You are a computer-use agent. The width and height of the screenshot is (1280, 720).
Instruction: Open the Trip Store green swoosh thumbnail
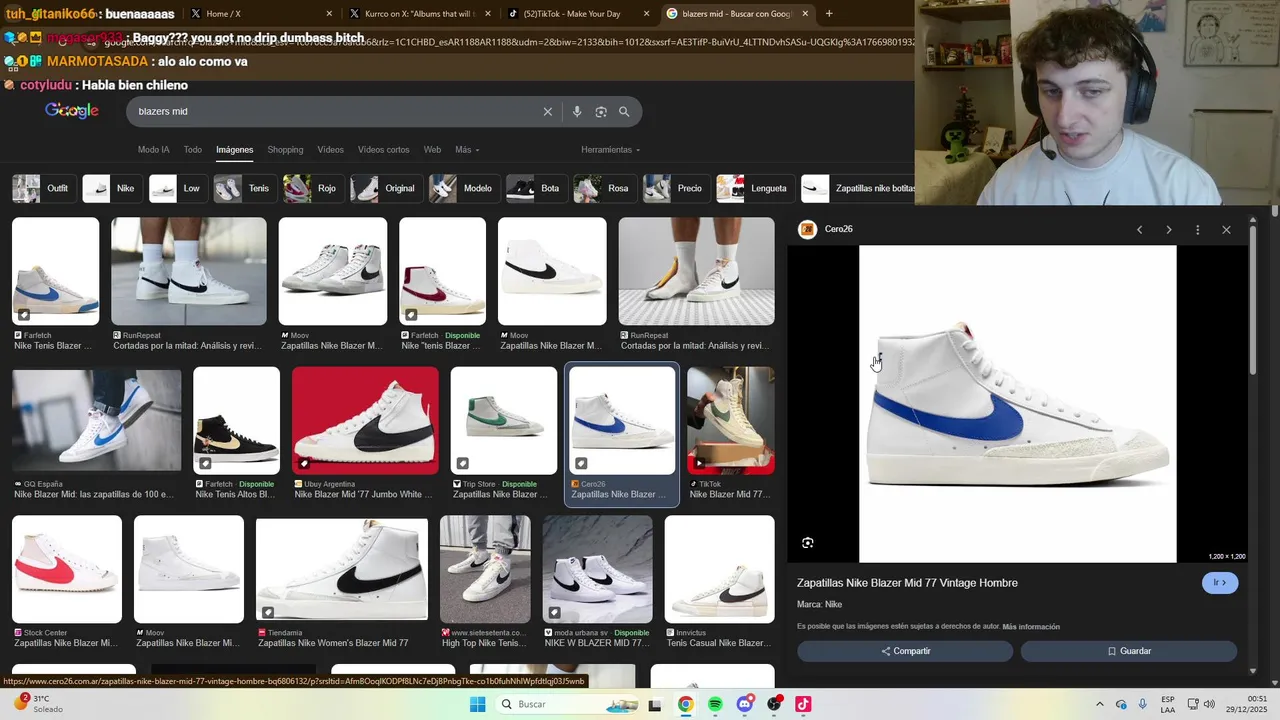504,420
